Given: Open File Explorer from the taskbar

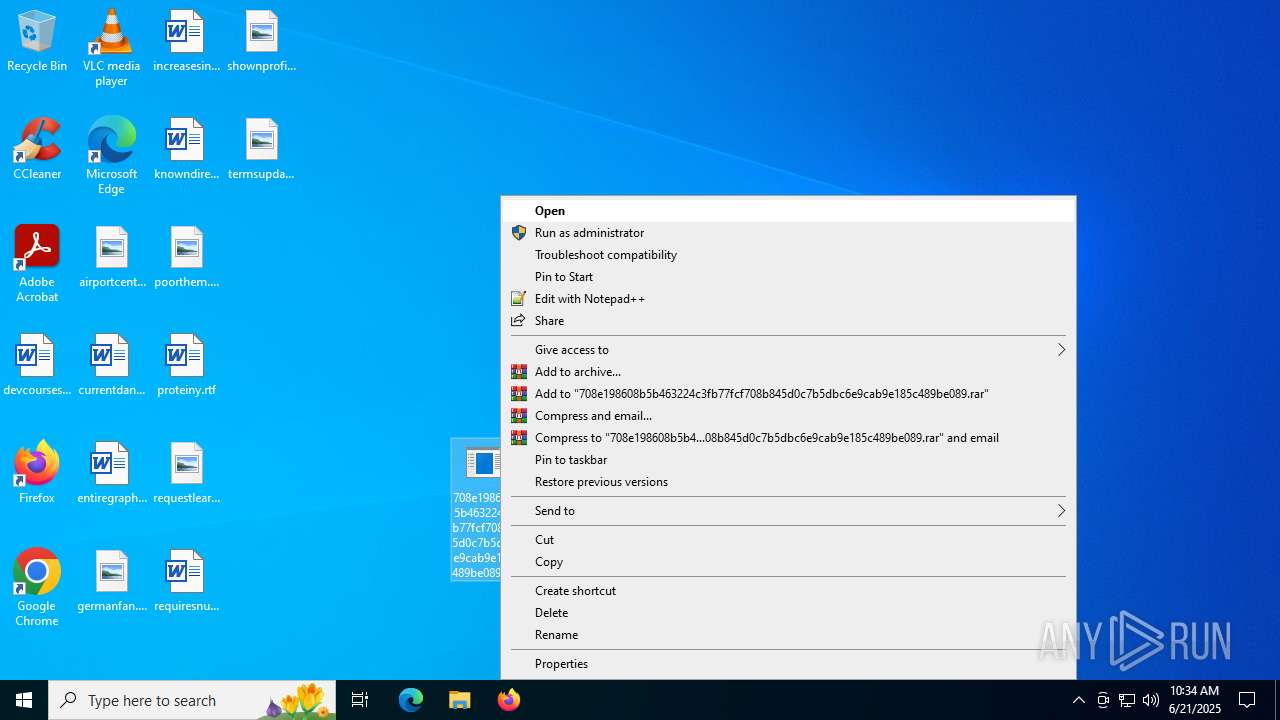Looking at the screenshot, I should coord(460,700).
